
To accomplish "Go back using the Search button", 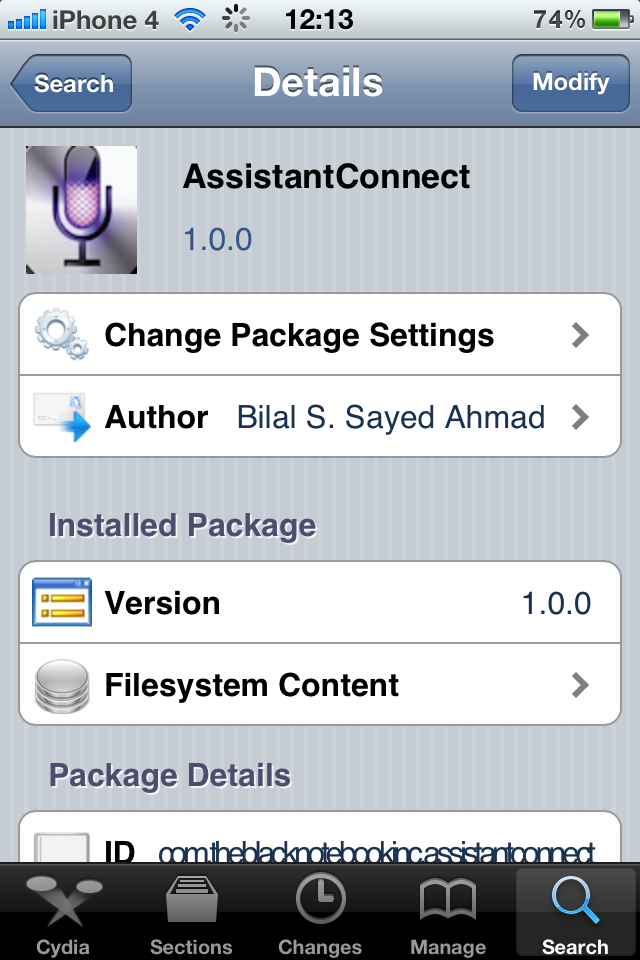I will [x=72, y=84].
